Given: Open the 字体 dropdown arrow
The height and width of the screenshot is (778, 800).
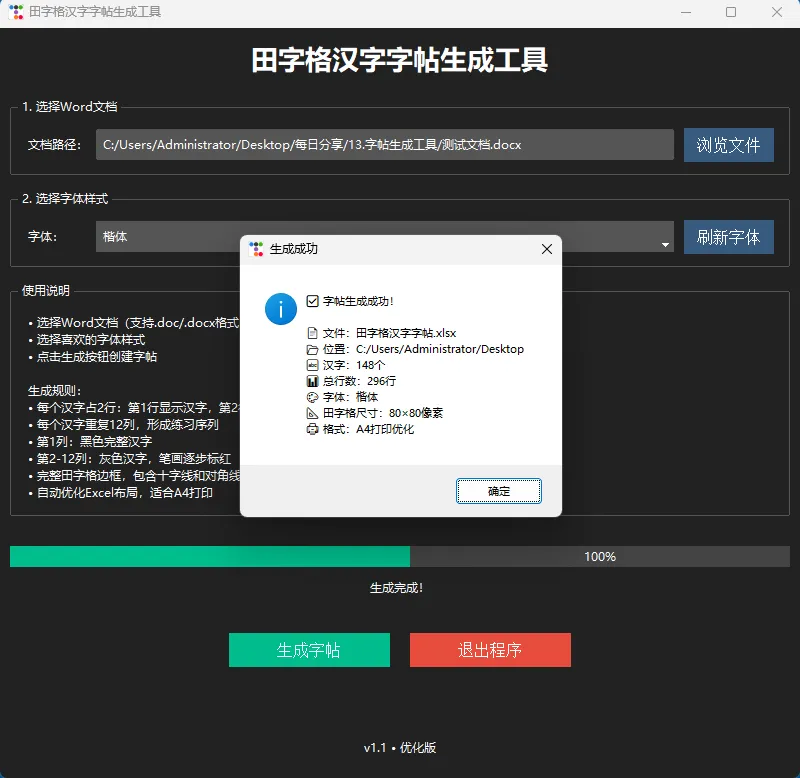Looking at the screenshot, I should [x=665, y=244].
